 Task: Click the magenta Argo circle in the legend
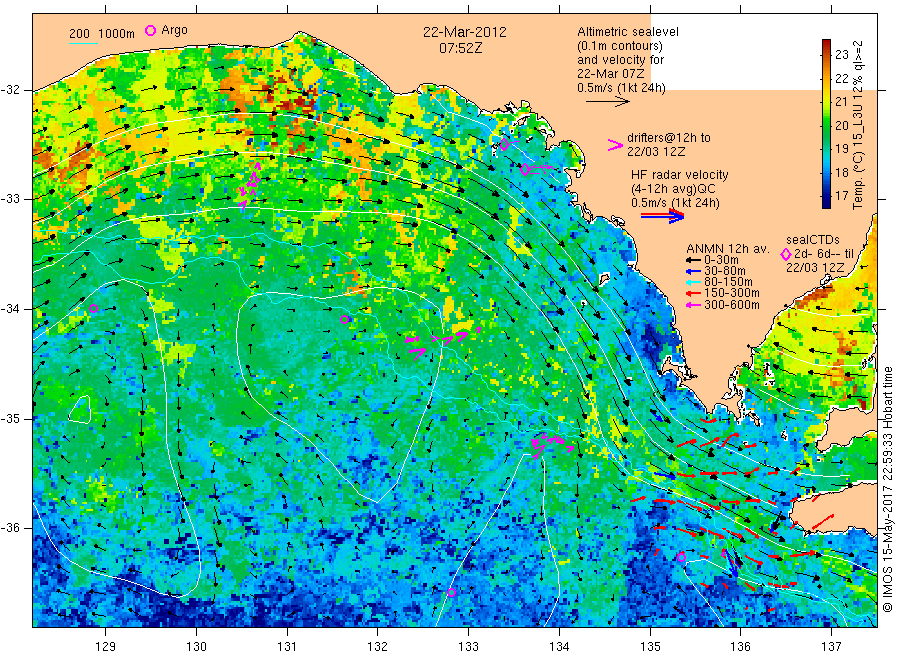coord(150,30)
